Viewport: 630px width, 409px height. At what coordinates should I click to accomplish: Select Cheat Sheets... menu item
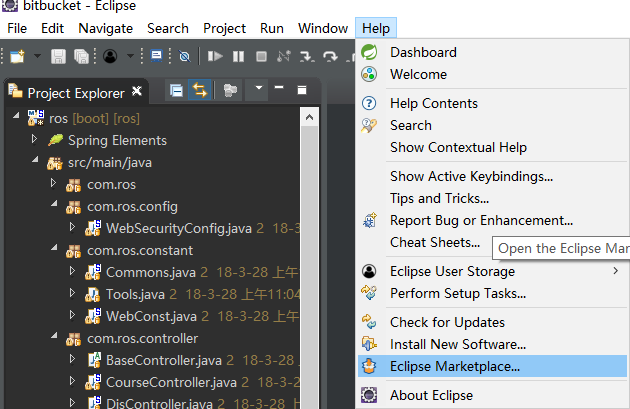pyautogui.click(x=435, y=243)
